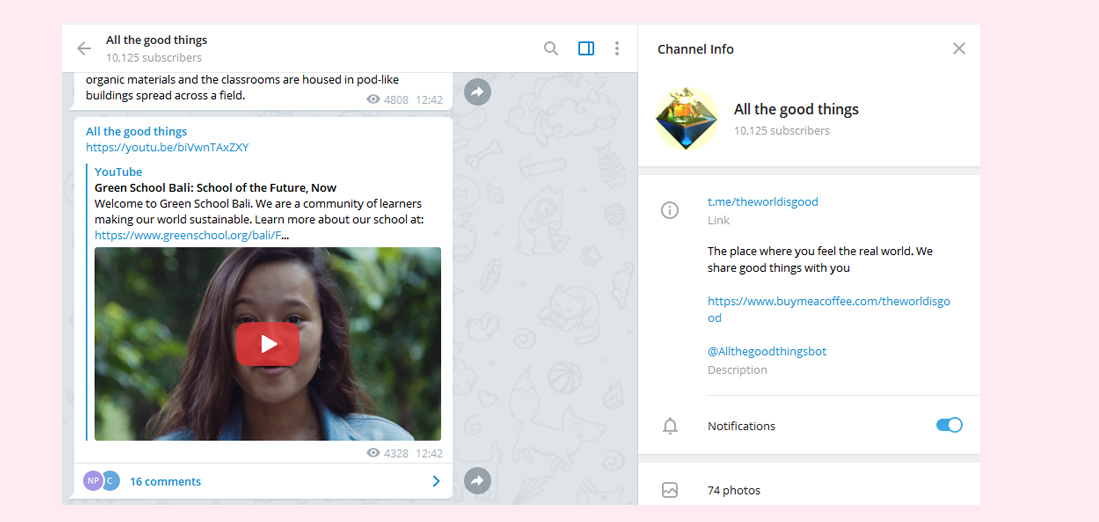The image size is (1099, 522).
Task: Click the Channel Info heading
Action: pyautogui.click(x=695, y=49)
